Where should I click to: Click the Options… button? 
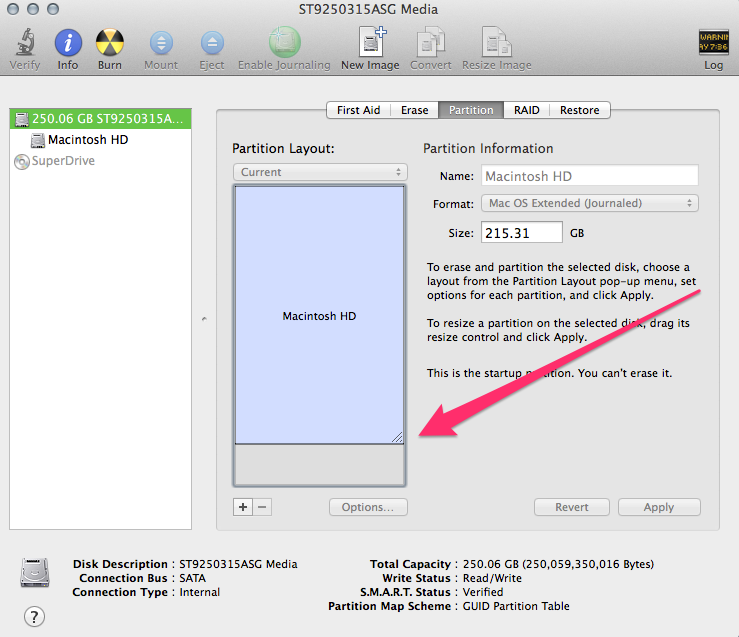point(368,507)
